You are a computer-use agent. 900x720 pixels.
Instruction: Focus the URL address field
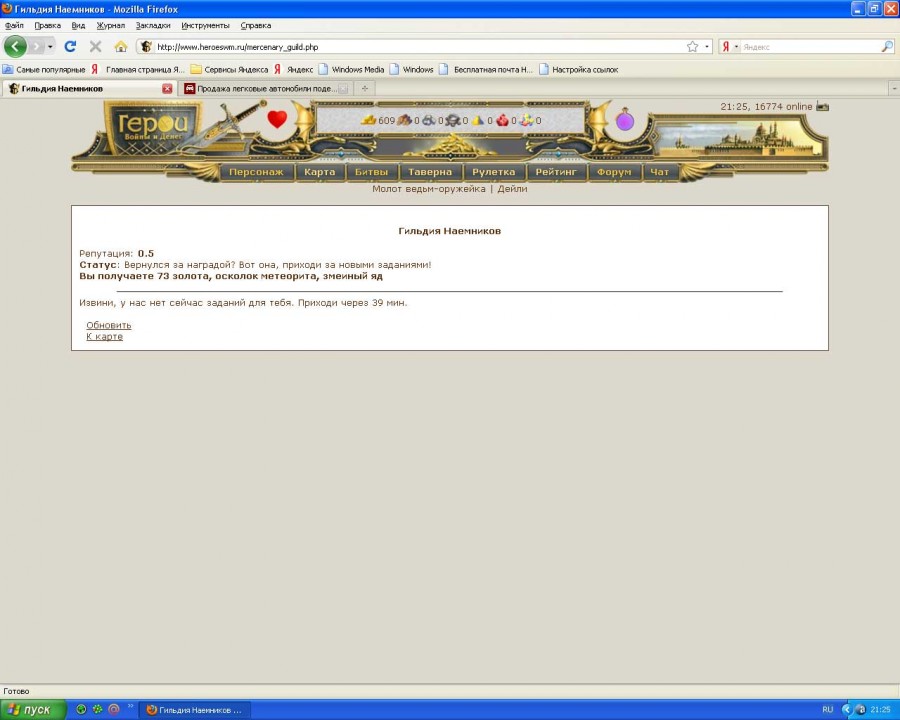(x=419, y=47)
